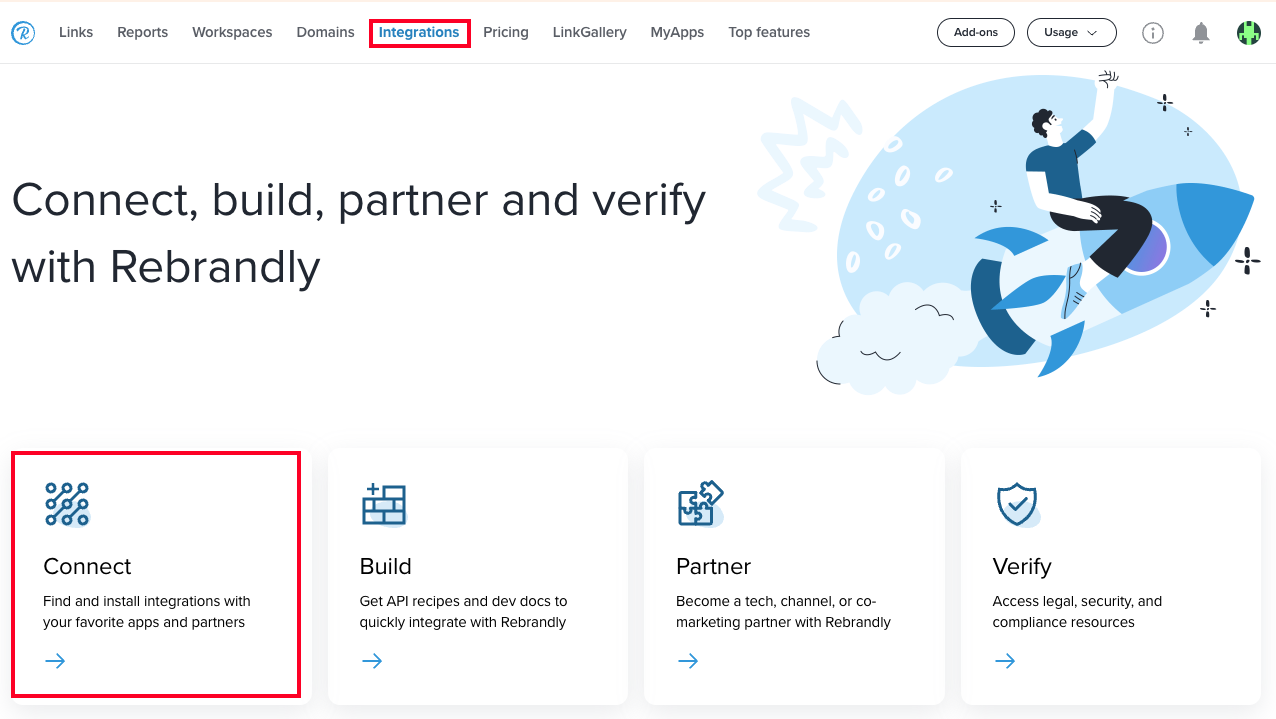This screenshot has height=719, width=1276.
Task: Open the Build card title
Action: (x=386, y=567)
